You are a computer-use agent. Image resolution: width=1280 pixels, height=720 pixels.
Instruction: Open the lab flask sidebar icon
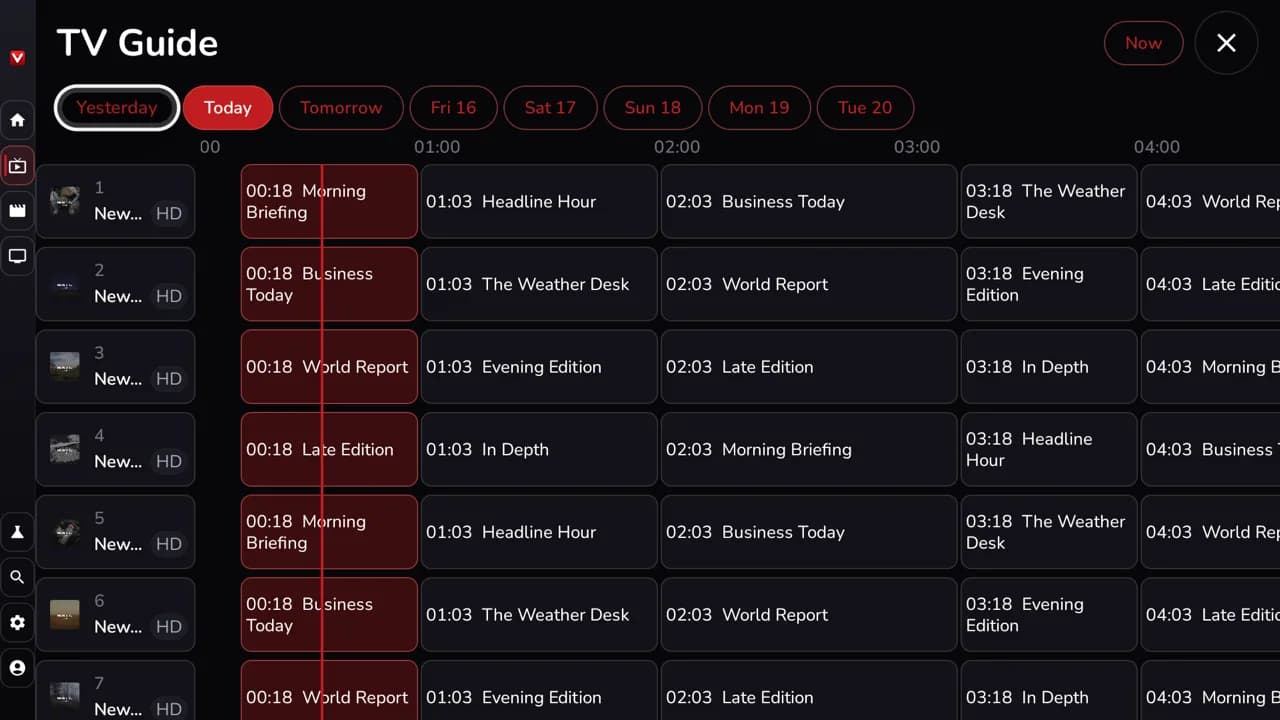(x=17, y=531)
